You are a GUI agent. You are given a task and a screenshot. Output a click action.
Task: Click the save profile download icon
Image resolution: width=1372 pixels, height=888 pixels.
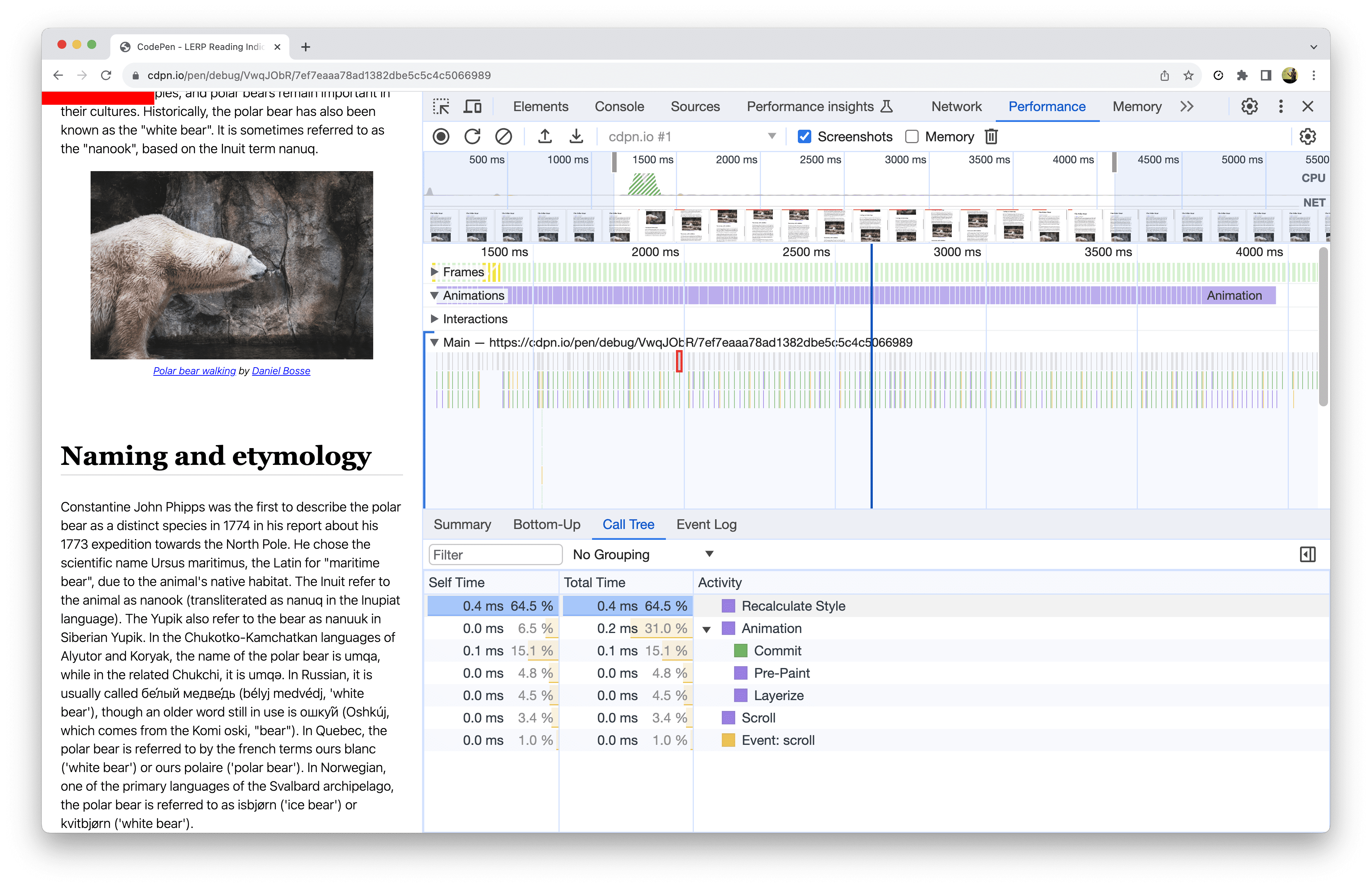click(576, 136)
